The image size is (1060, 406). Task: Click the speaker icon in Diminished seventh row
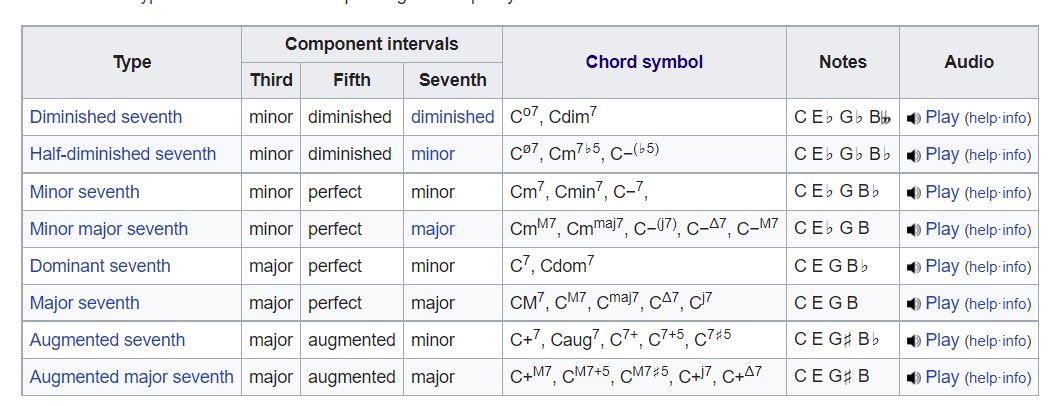[x=913, y=118]
